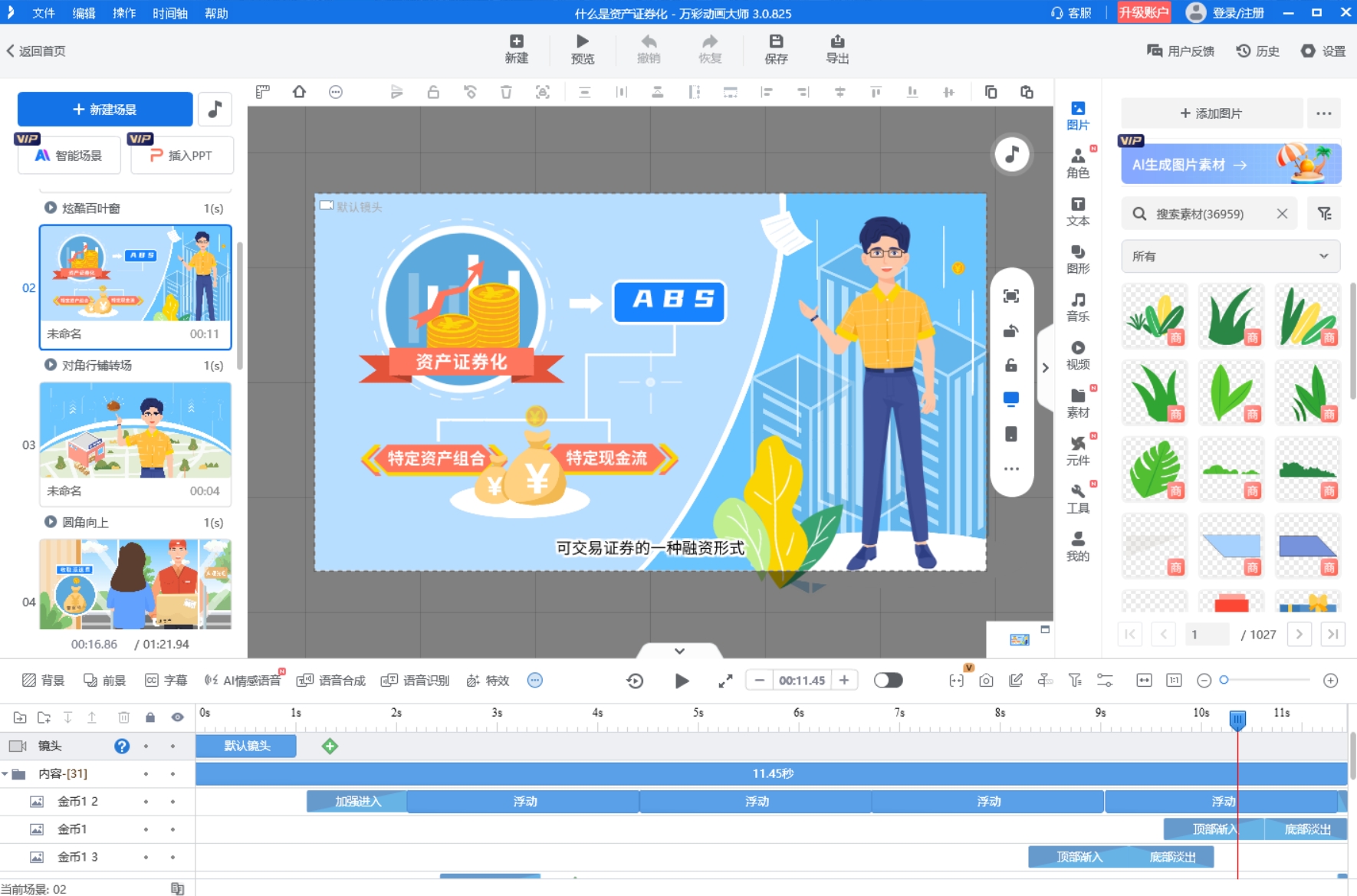This screenshot has height=896, width=1357.
Task: Open the Role (角色) panel in sidebar
Action: [1077, 162]
